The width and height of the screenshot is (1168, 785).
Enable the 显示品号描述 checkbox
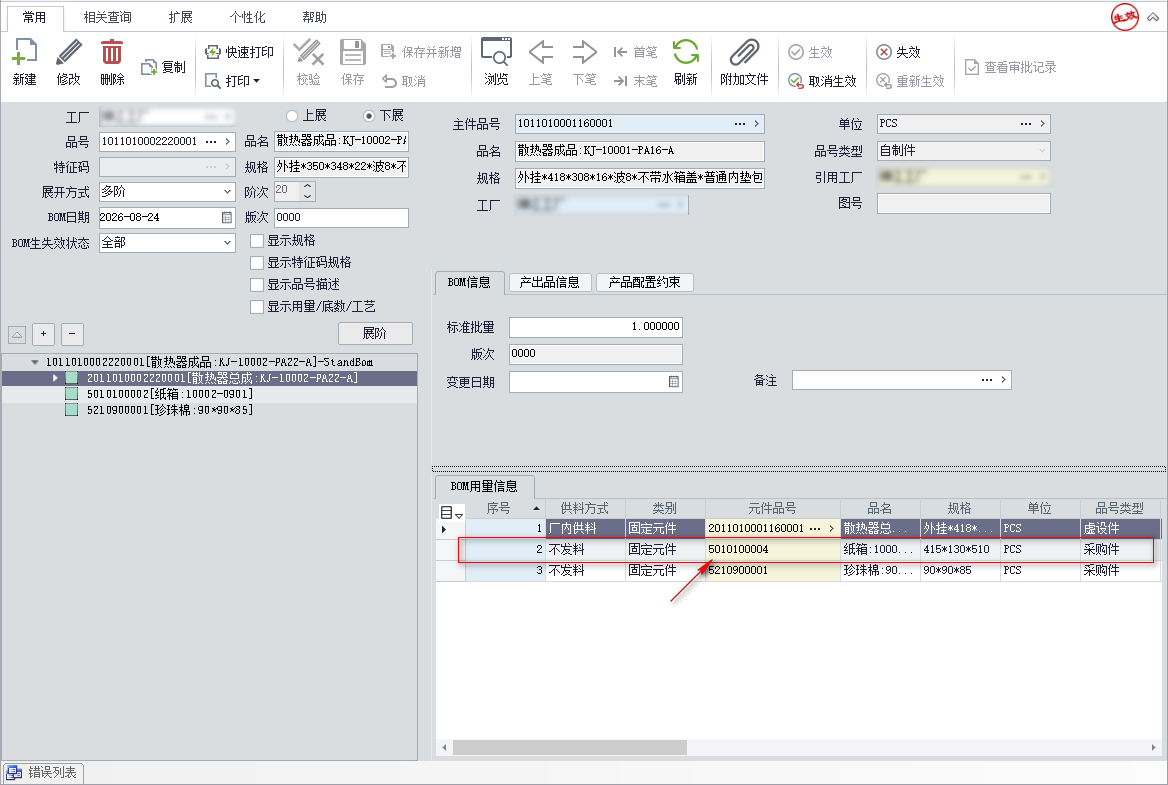point(257,285)
